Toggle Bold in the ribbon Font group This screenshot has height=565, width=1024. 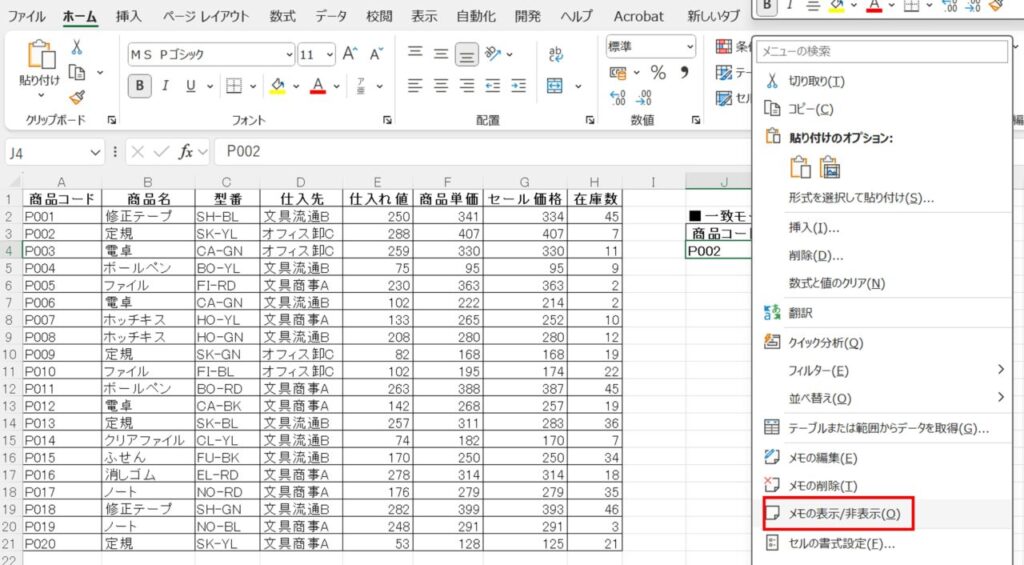click(139, 86)
